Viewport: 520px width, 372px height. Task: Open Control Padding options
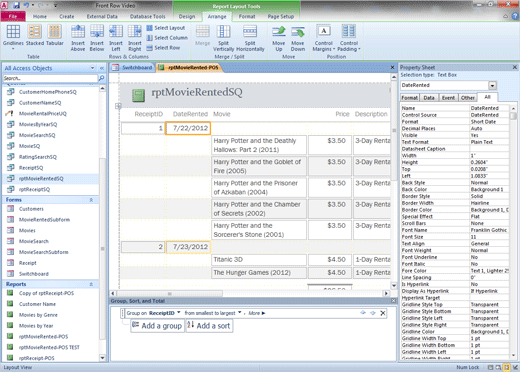(349, 38)
